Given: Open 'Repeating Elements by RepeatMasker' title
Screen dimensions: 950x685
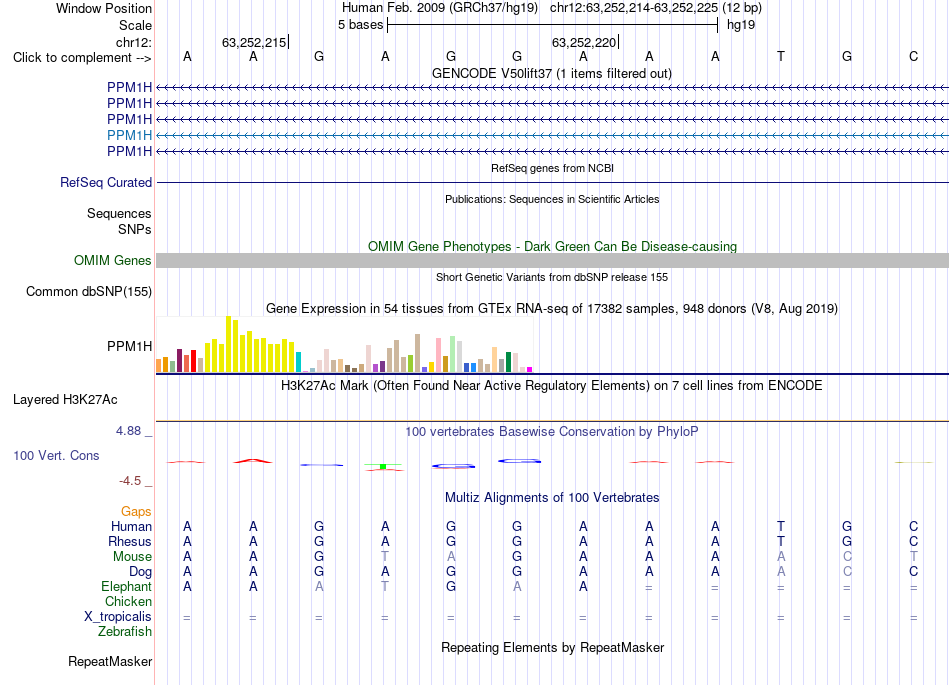Looking at the screenshot, I should 553,647.
